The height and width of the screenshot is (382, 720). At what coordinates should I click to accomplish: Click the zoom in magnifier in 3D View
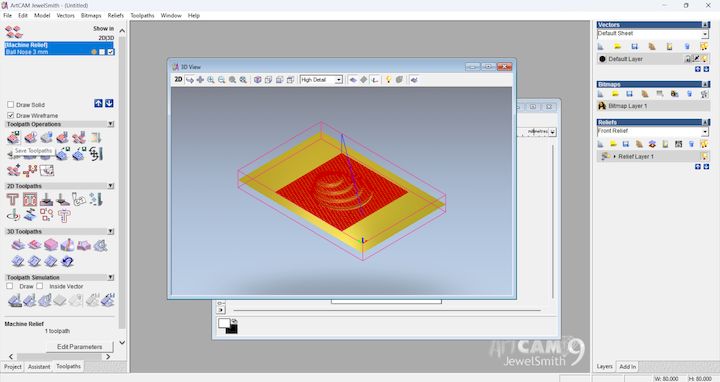click(x=211, y=79)
